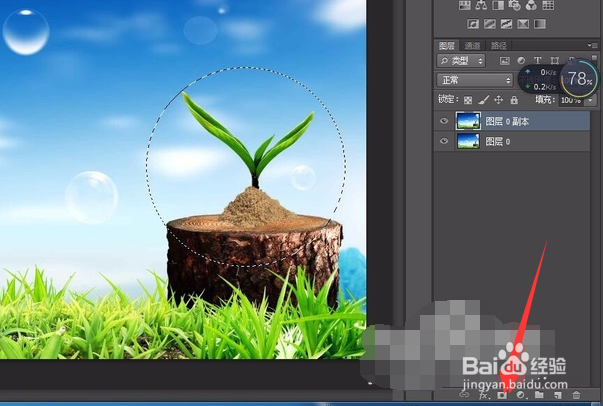Image resolution: width=603 pixels, height=406 pixels.
Task: Hide the 图层 0 layer
Action: 444,141
